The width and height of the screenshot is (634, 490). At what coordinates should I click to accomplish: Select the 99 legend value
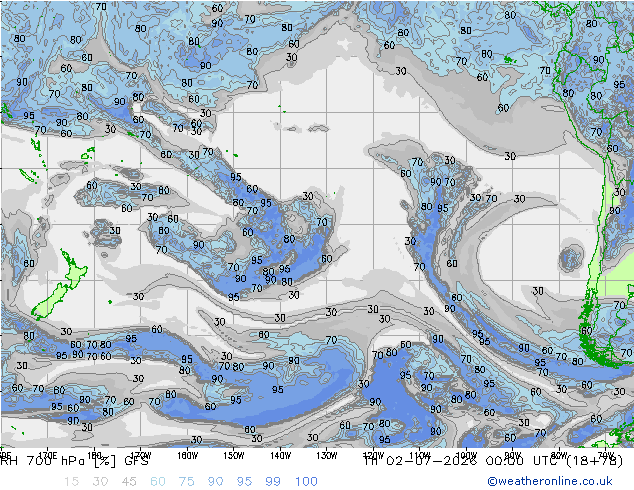pyautogui.click(x=273, y=482)
